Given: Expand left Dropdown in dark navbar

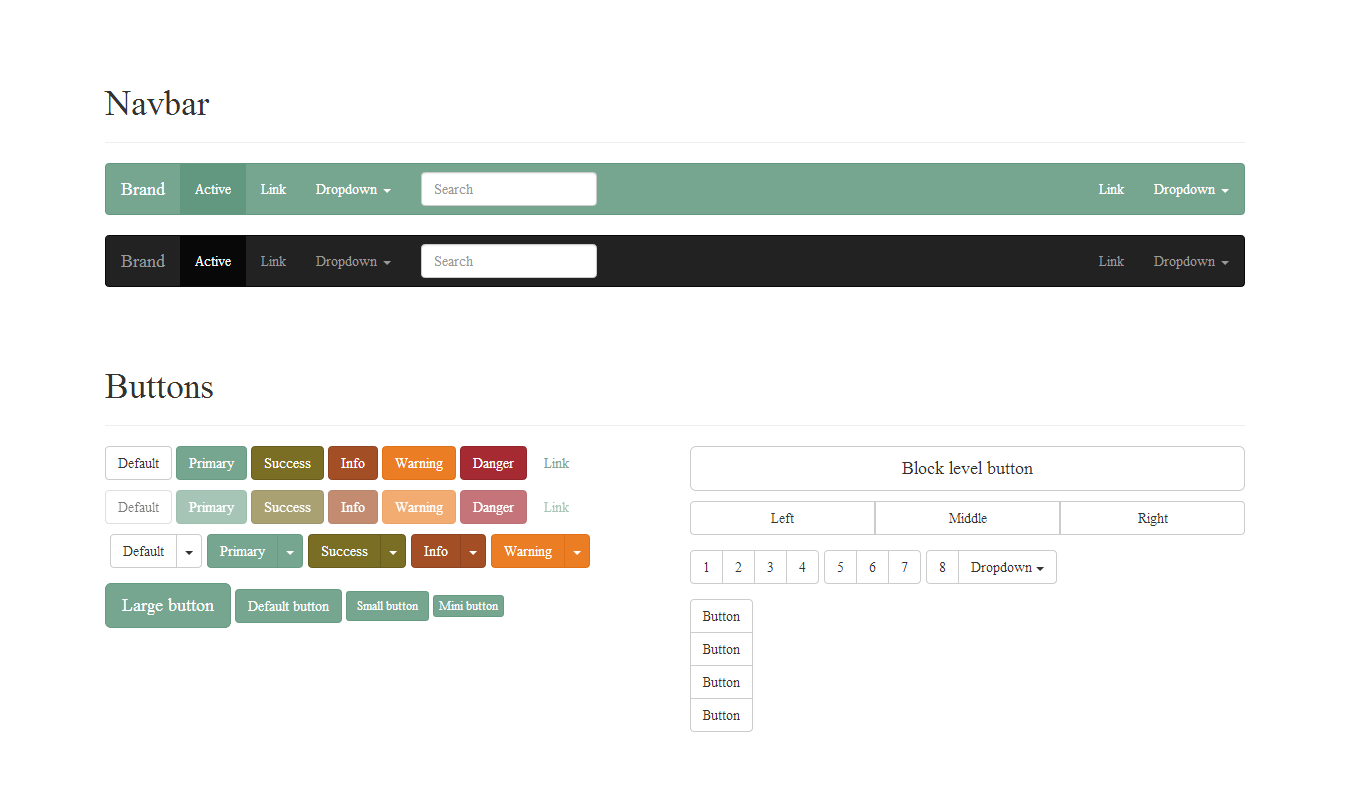Looking at the screenshot, I should pos(353,261).
